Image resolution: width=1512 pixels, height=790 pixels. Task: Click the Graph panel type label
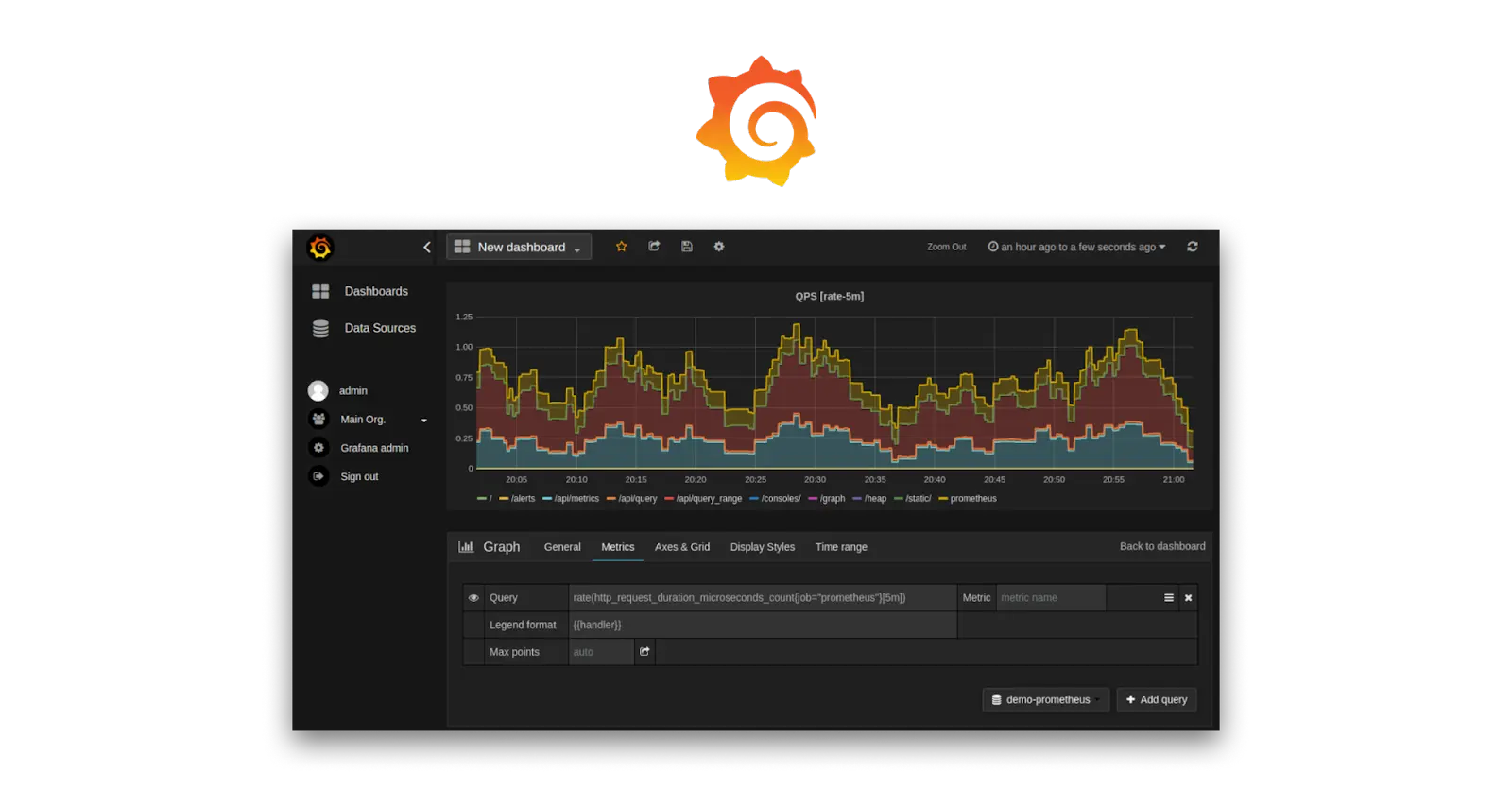[x=501, y=547]
